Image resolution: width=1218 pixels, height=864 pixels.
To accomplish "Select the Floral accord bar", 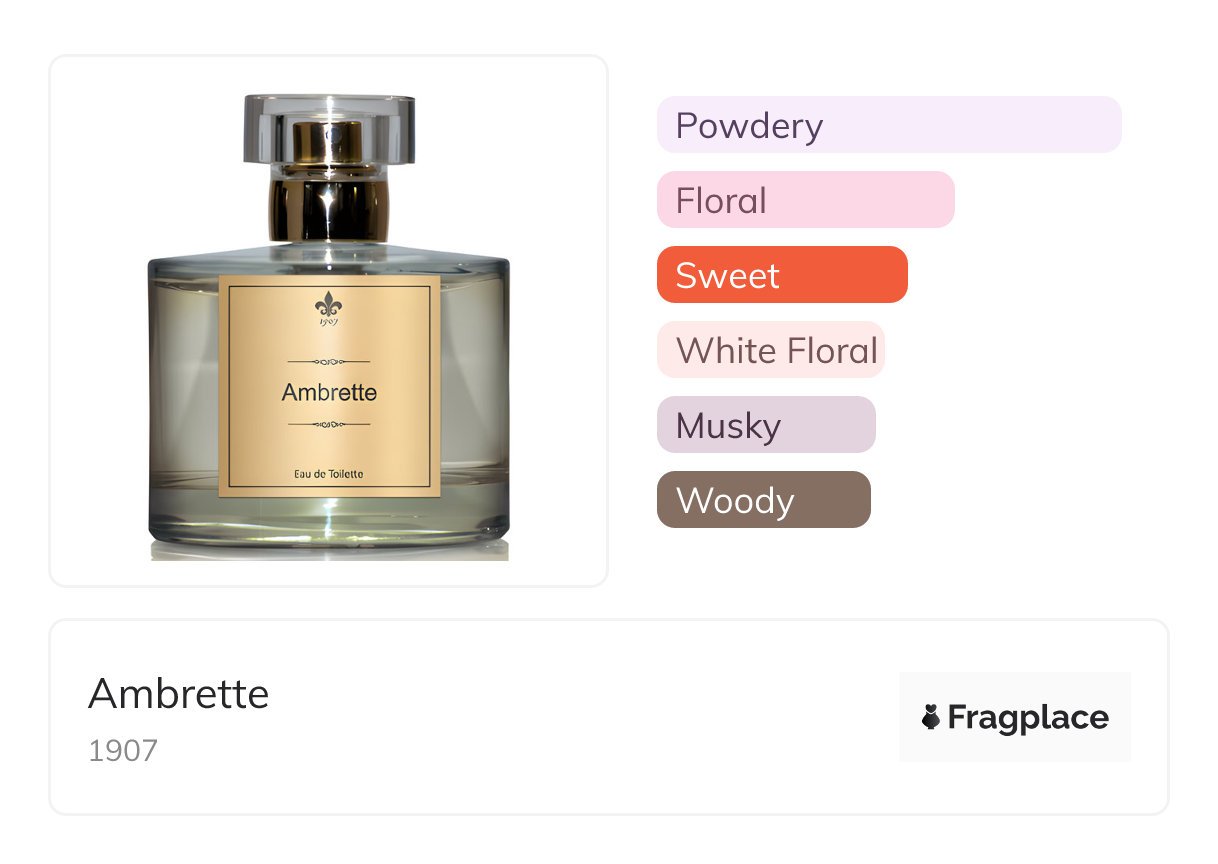I will tap(806, 200).
